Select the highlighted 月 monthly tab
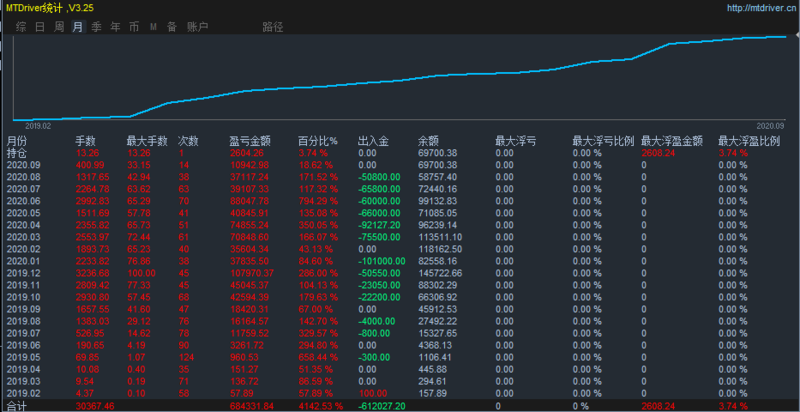800x412 pixels. 78,27
